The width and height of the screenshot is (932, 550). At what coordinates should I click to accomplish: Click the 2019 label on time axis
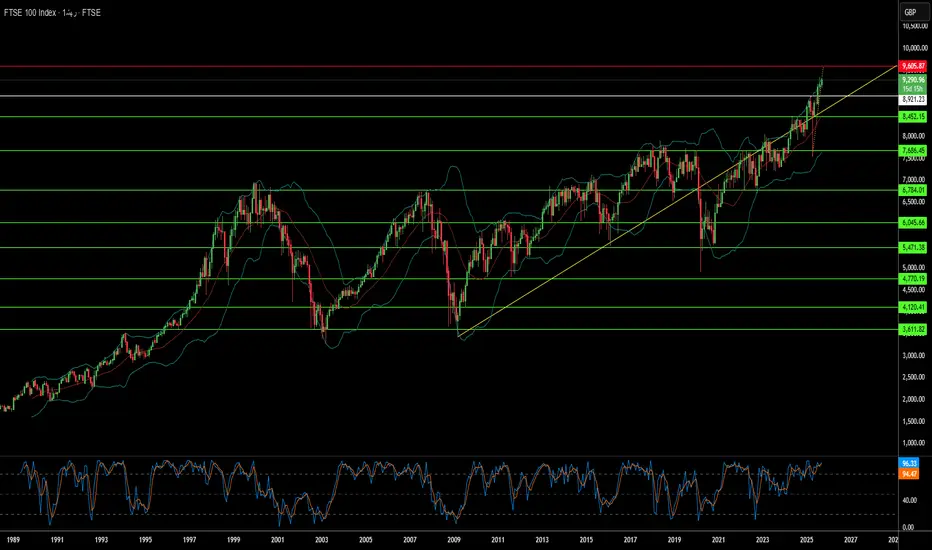pyautogui.click(x=675, y=540)
